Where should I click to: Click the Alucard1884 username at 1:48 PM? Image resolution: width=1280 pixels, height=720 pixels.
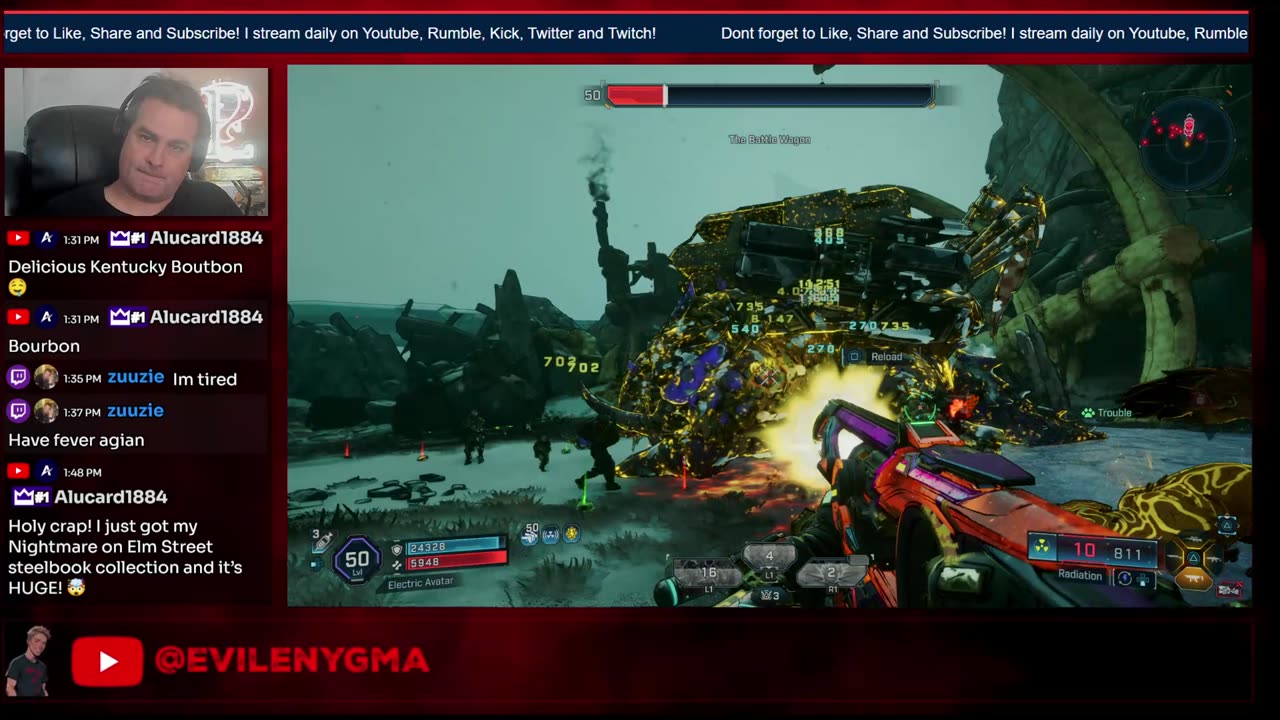coord(111,497)
